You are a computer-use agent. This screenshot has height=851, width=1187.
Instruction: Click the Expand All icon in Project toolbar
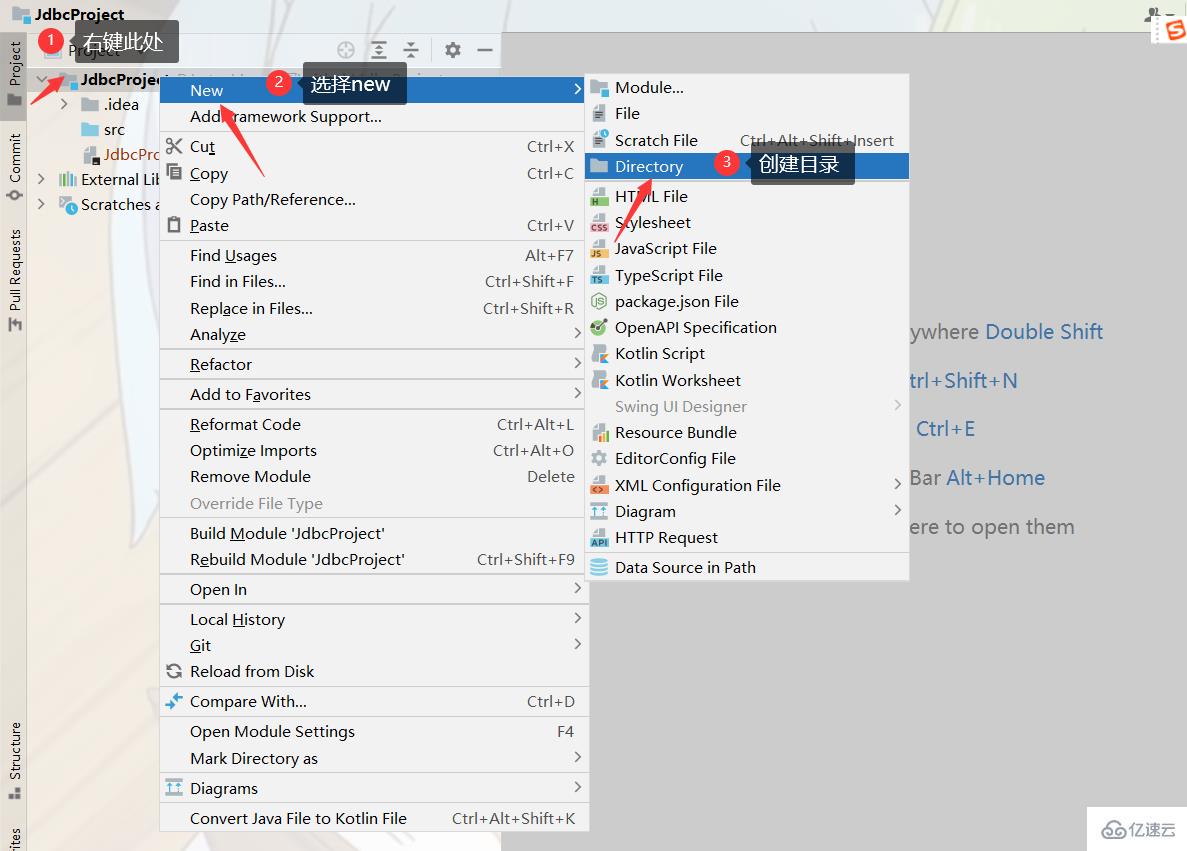379,50
